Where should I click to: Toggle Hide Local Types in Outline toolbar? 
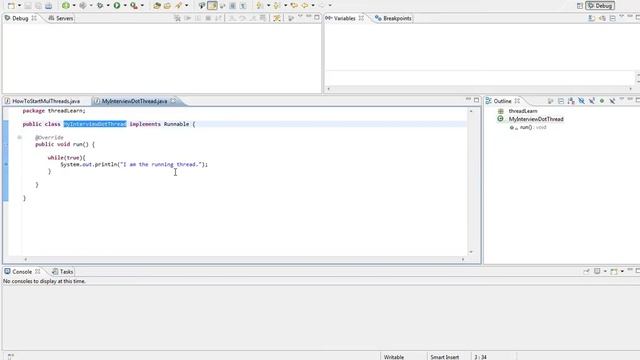pos(612,101)
